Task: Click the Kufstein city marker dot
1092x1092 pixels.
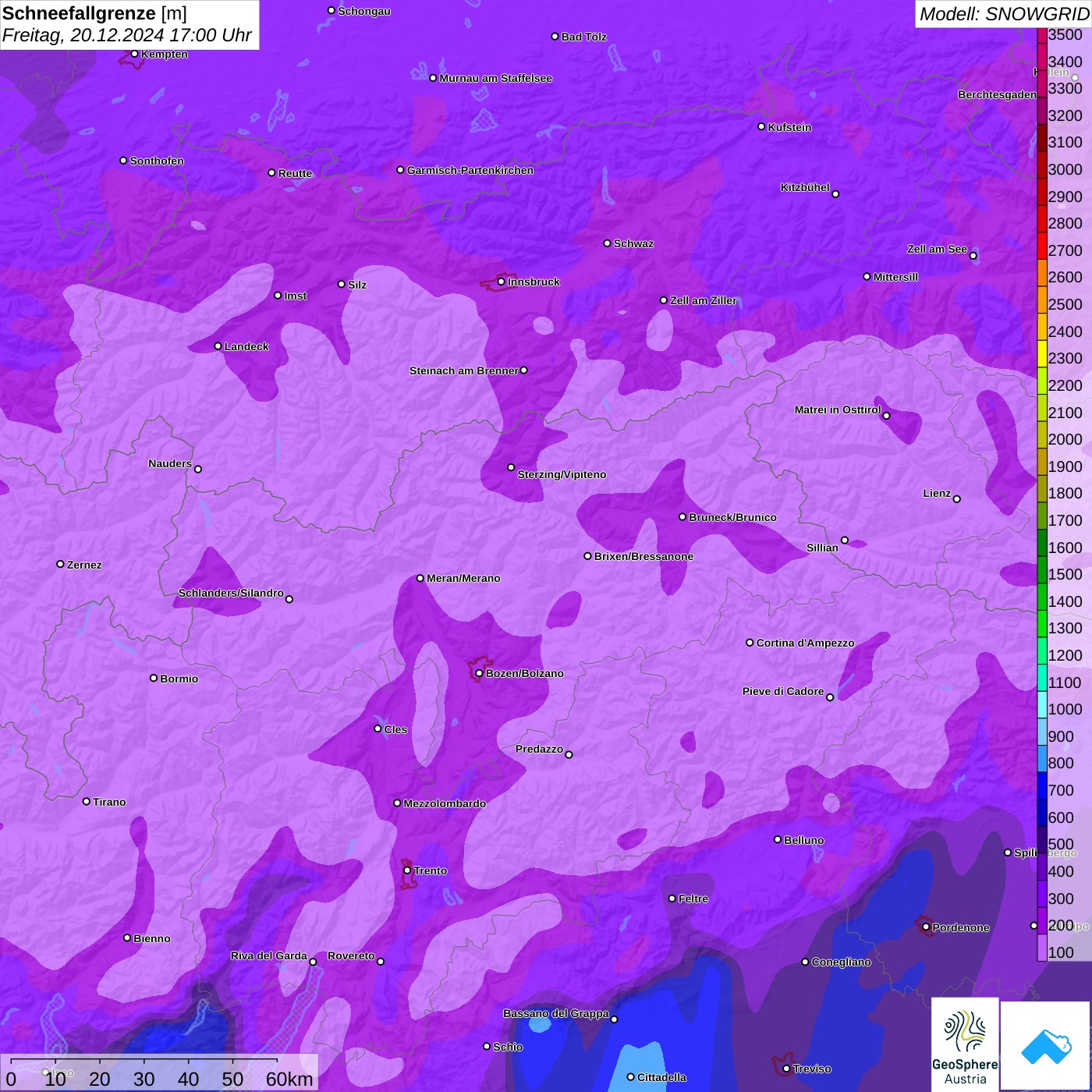Action: [762, 126]
